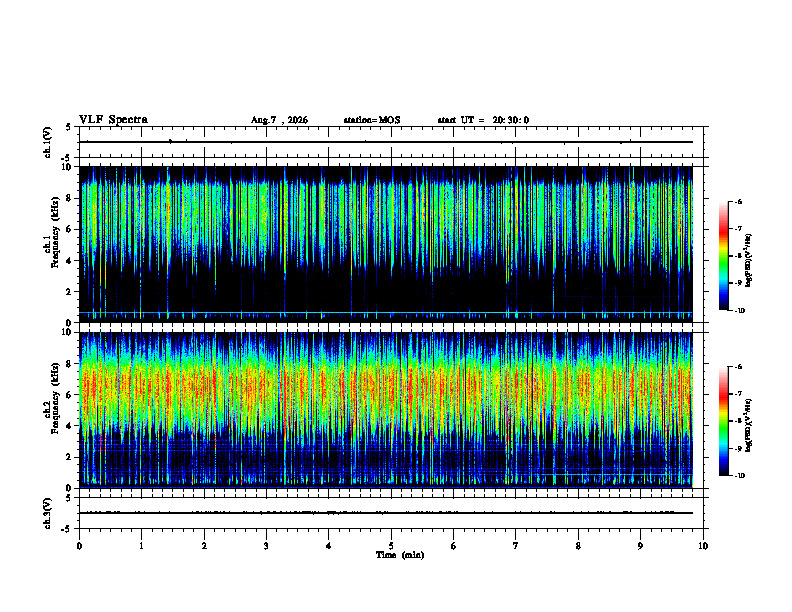Click the ch.2 spectrogram color bar
This screenshot has width=792, height=612.
click(x=723, y=421)
